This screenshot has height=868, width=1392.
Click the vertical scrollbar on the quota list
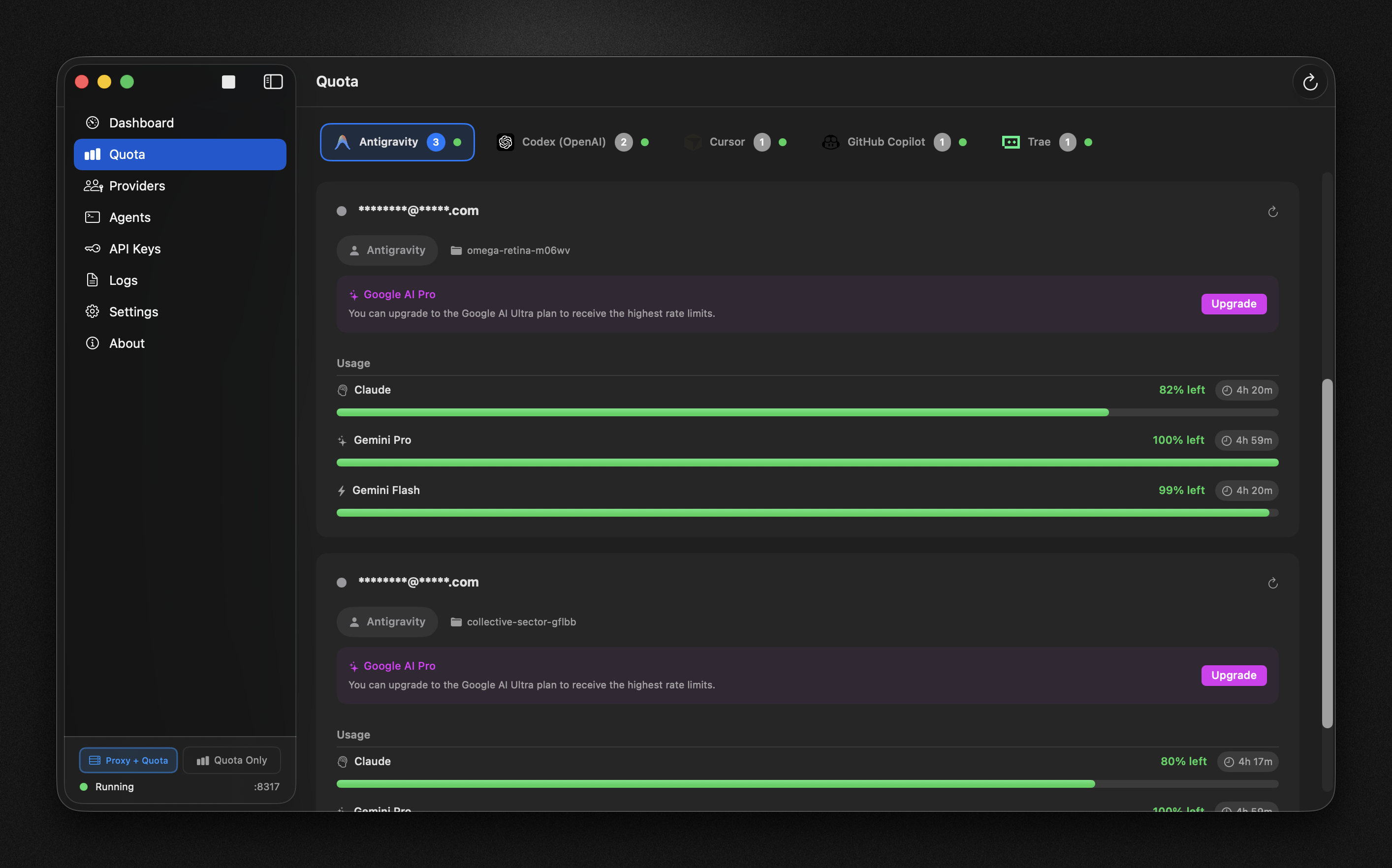1327,553
